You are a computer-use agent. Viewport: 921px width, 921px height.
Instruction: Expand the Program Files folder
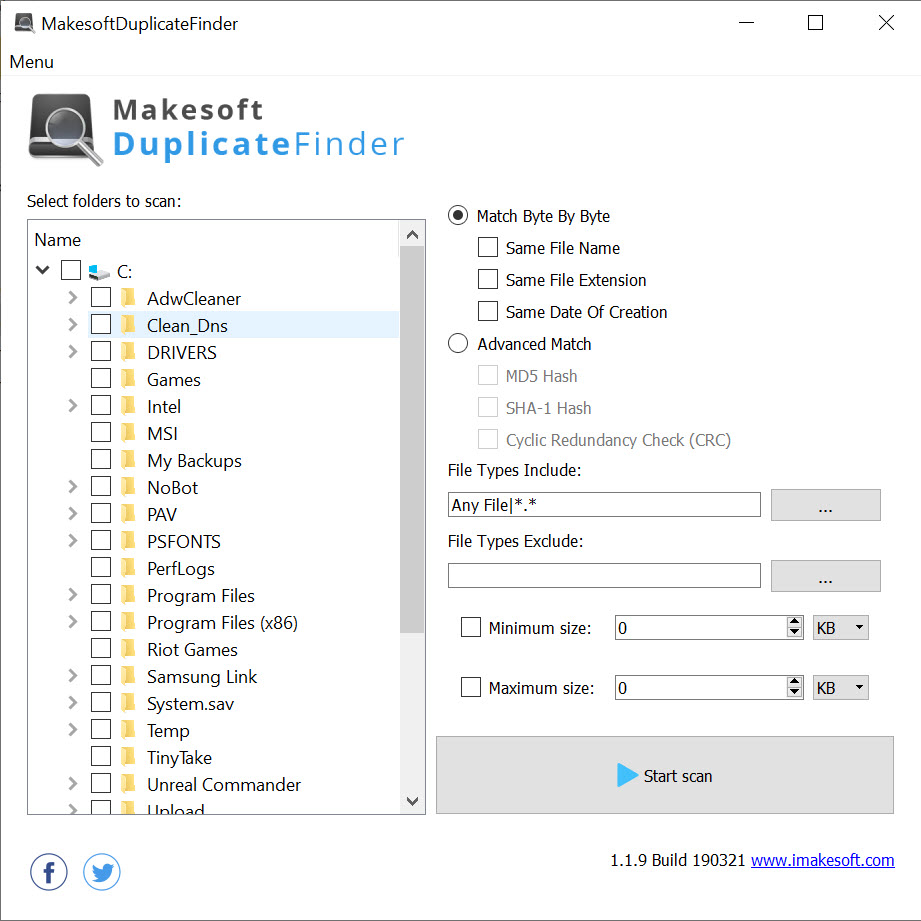tap(72, 595)
